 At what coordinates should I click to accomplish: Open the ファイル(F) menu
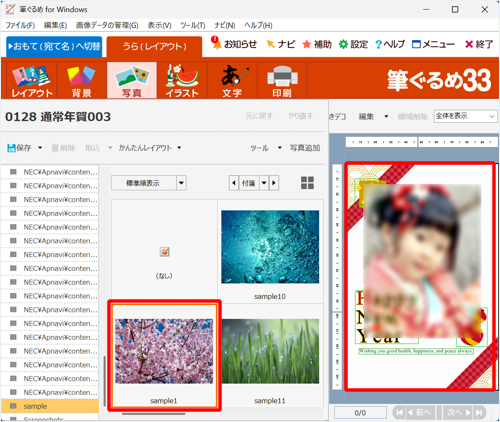click(20, 25)
